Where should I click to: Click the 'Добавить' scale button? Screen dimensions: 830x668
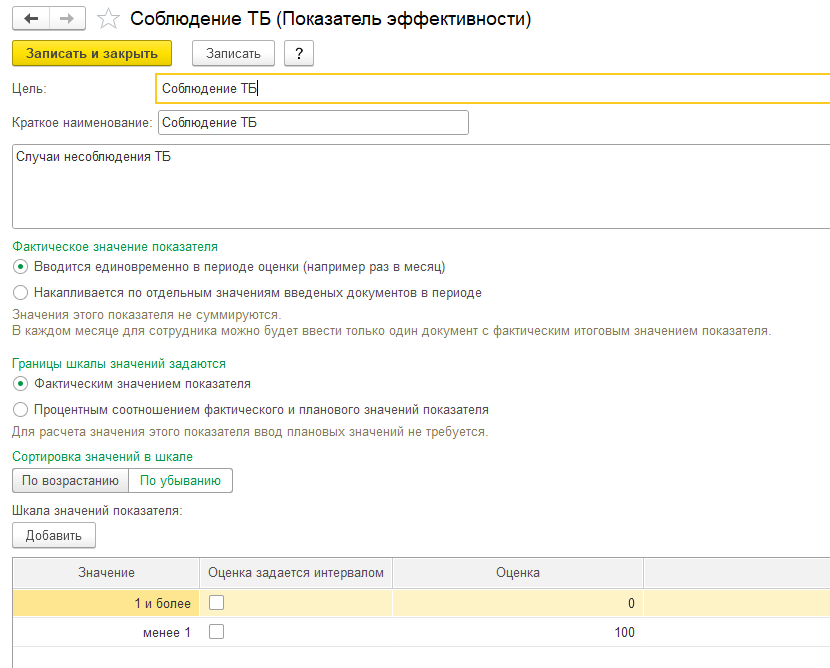[x=53, y=535]
